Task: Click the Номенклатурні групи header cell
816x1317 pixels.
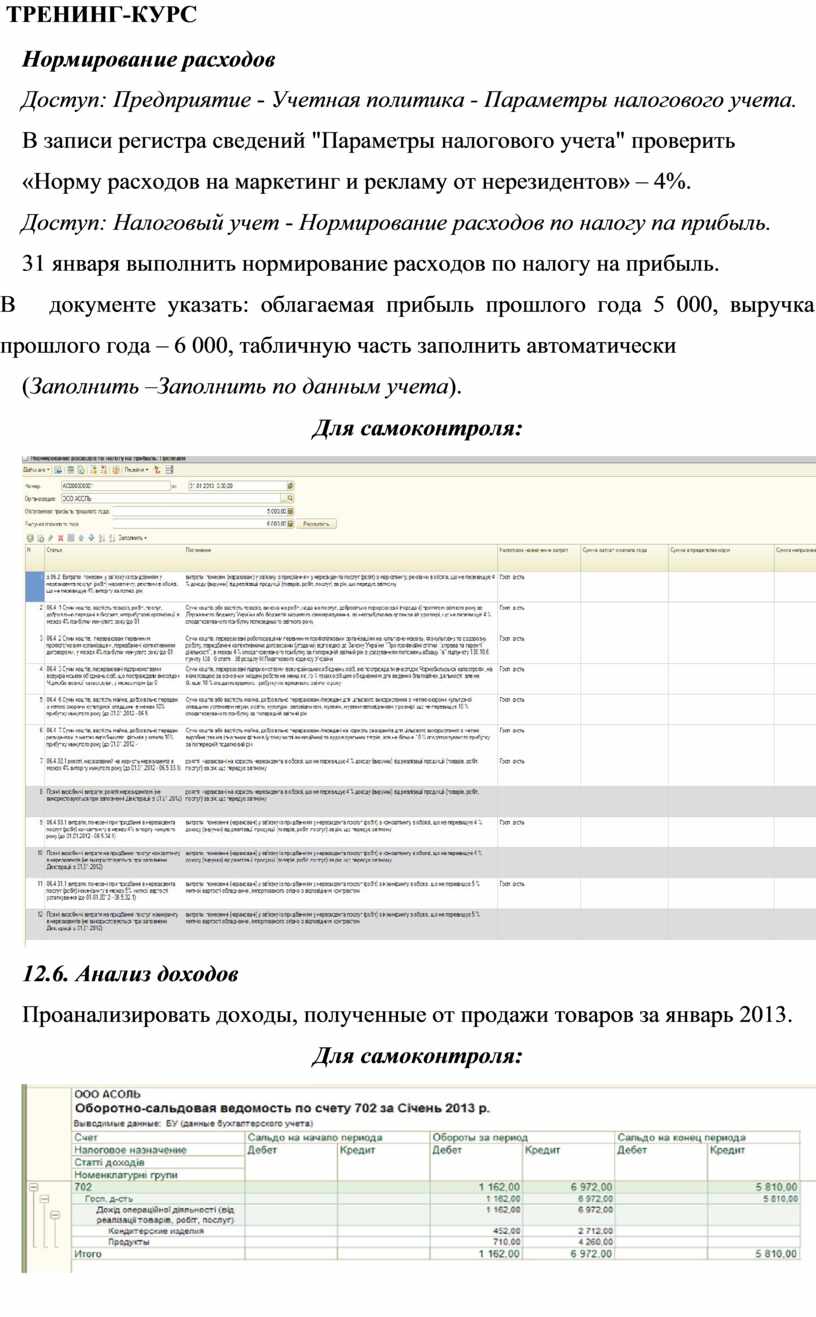Action: [x=158, y=1175]
